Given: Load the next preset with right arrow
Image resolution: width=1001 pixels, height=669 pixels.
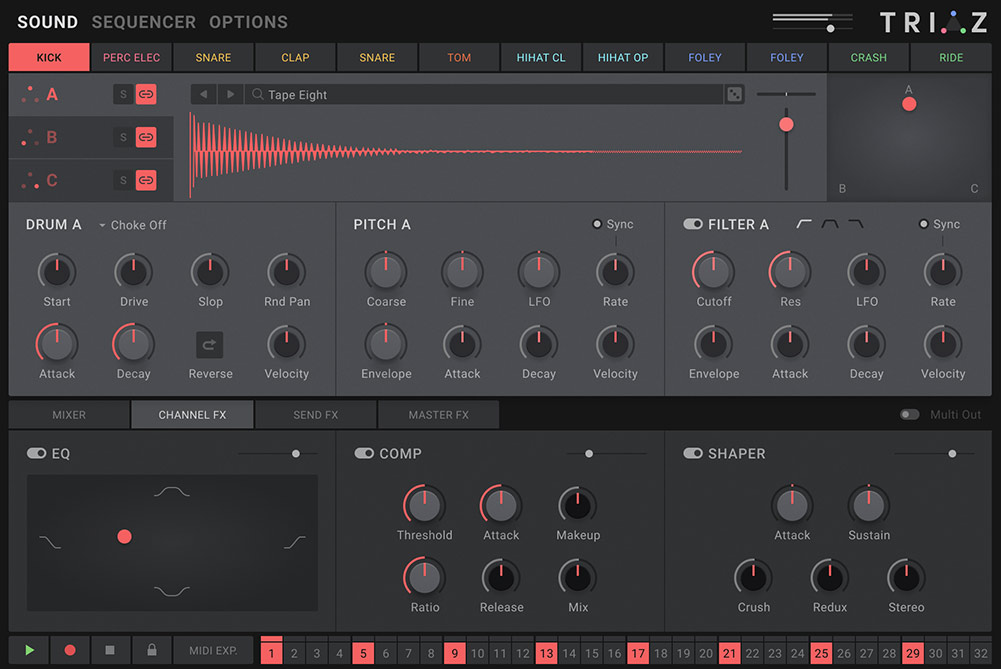Looking at the screenshot, I should pos(231,94).
